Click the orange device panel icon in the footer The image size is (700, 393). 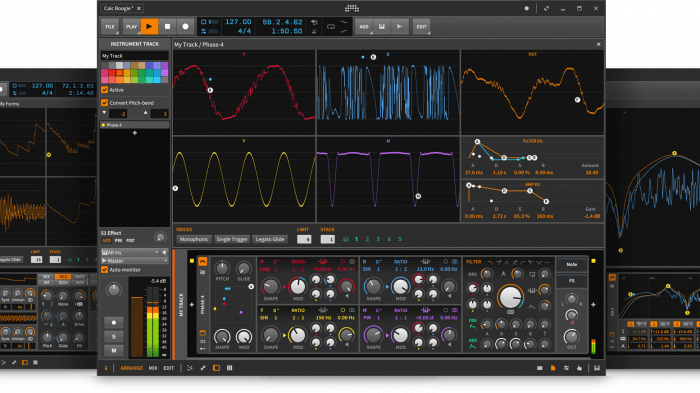click(217, 368)
